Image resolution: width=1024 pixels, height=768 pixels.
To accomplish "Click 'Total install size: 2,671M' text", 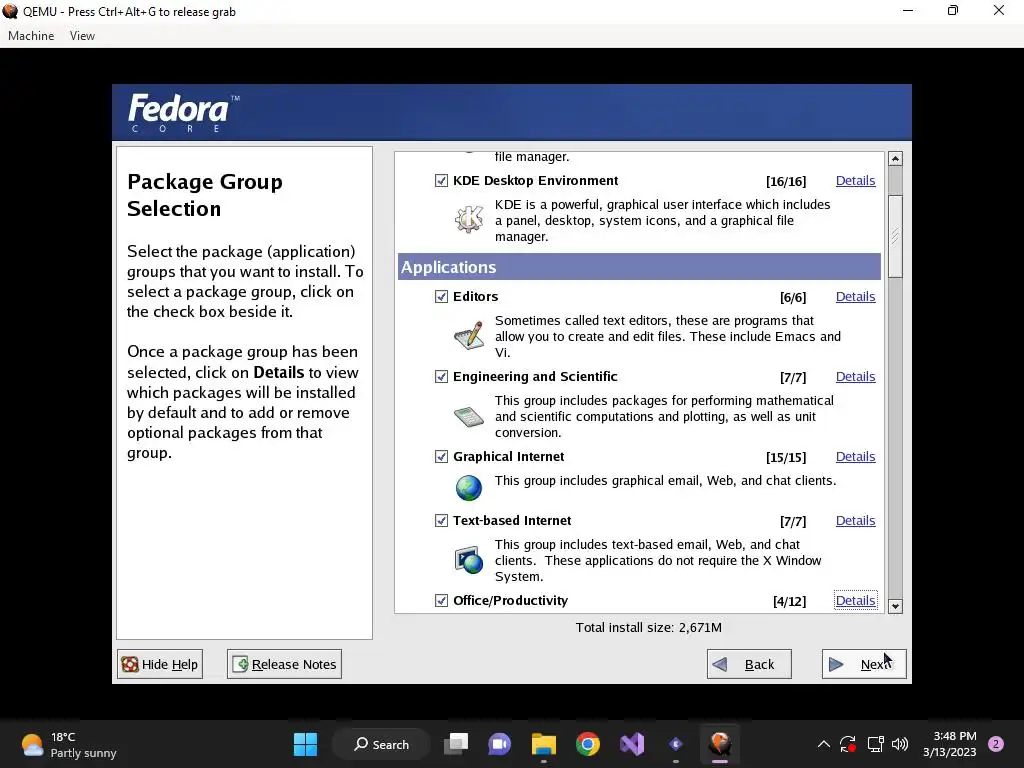I will (648, 628).
